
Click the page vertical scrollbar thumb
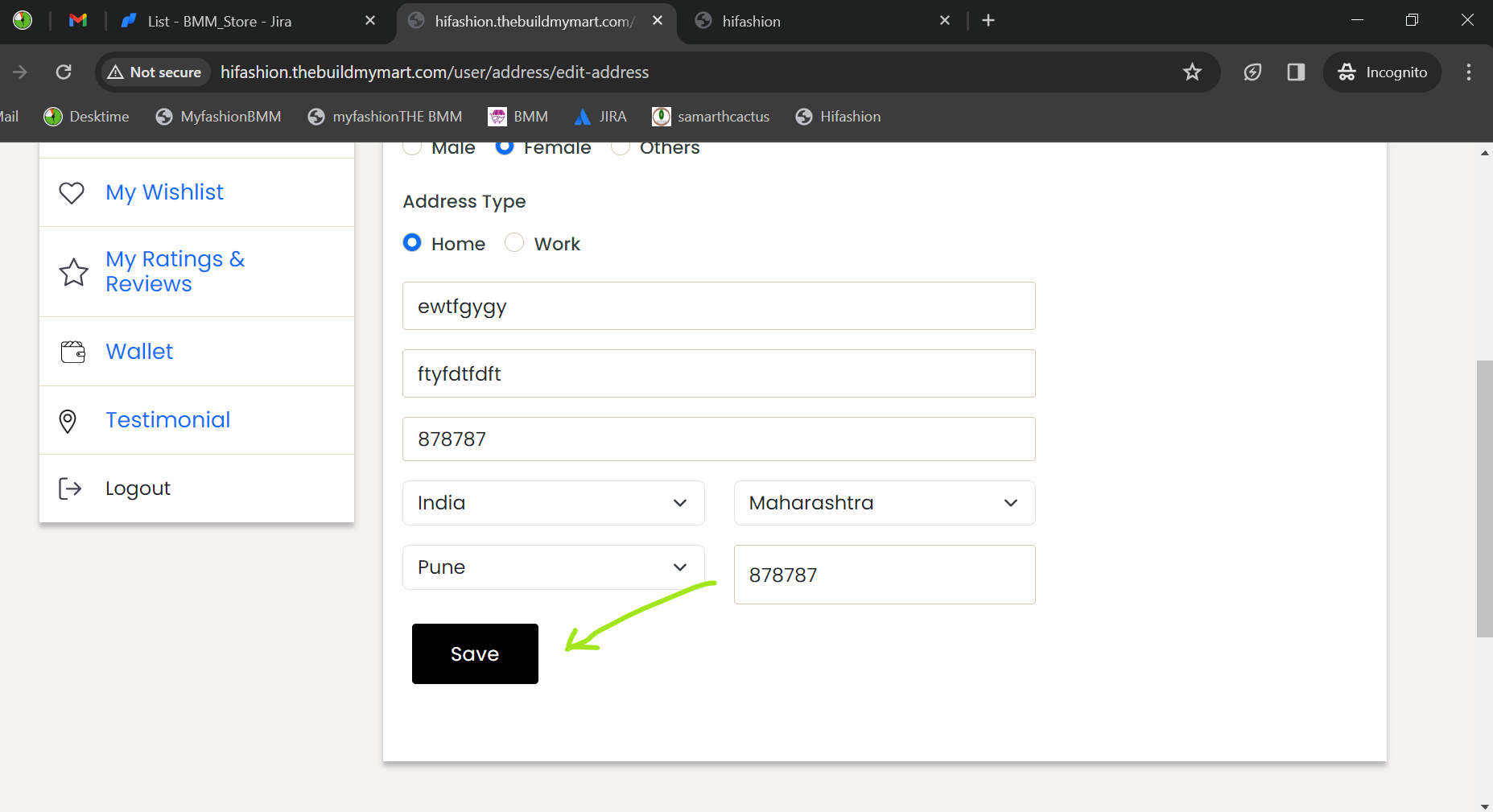point(1485,499)
